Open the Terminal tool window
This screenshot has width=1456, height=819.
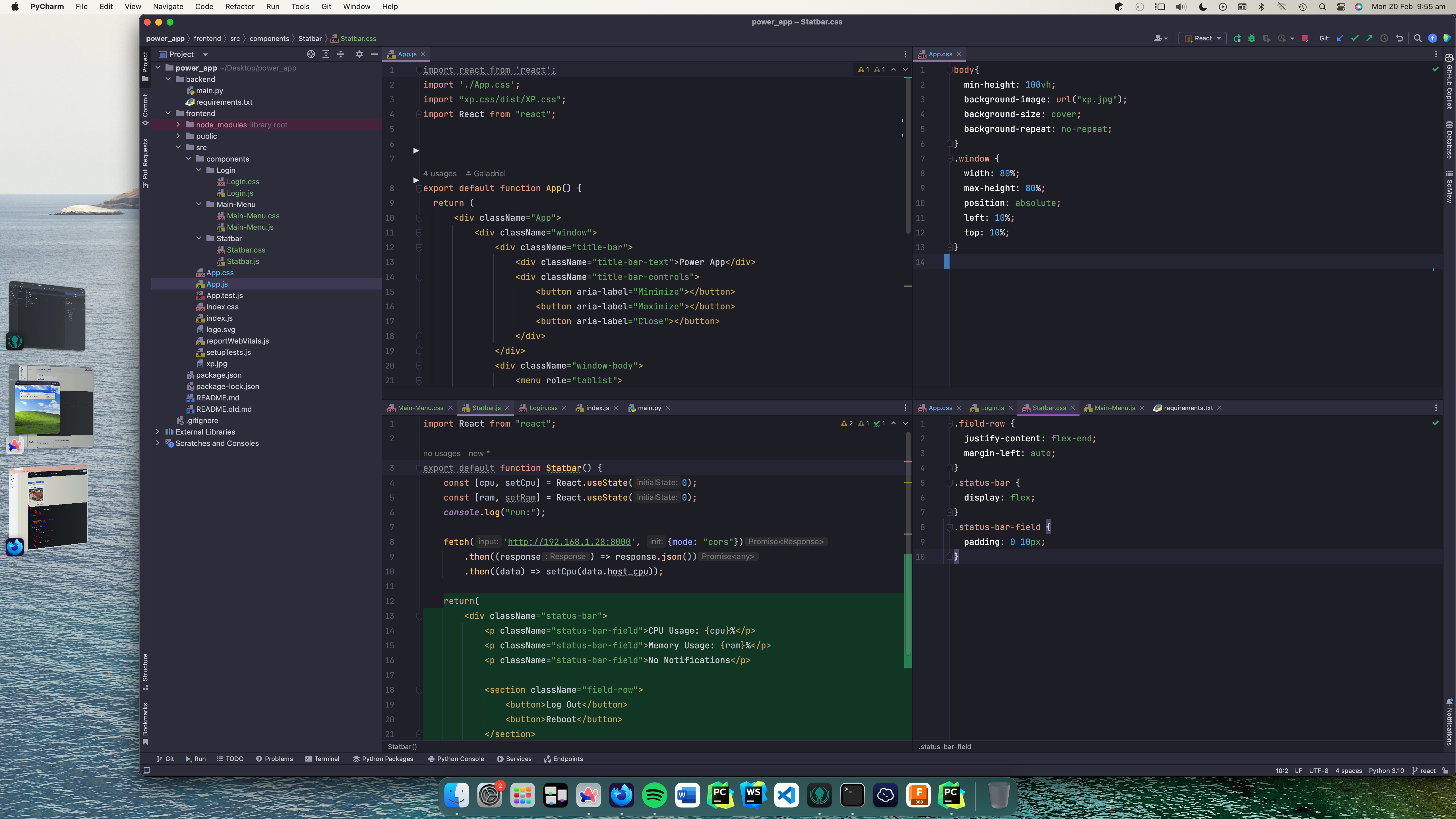click(322, 758)
